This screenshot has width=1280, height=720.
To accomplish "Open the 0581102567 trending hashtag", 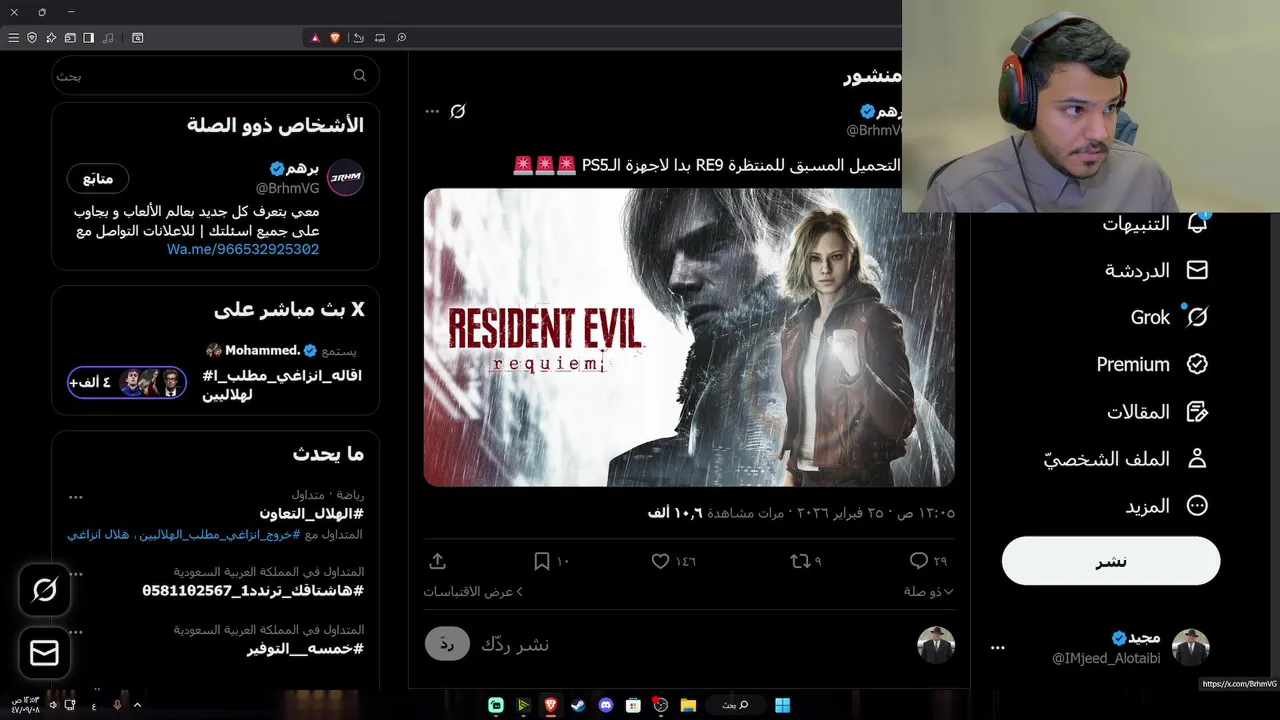I will (x=253, y=590).
